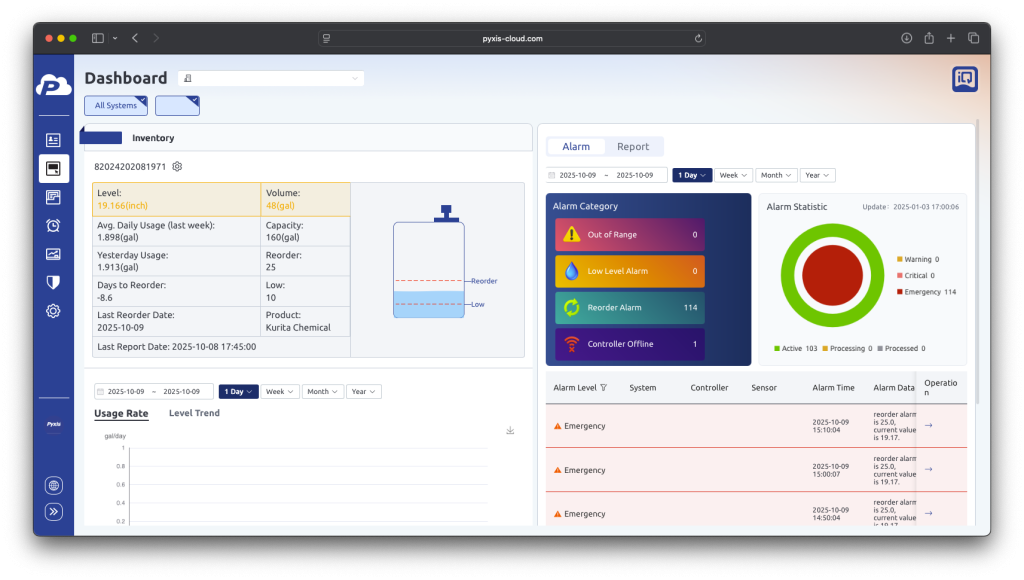Filter the Alarm Level column

pyautogui.click(x=603, y=388)
